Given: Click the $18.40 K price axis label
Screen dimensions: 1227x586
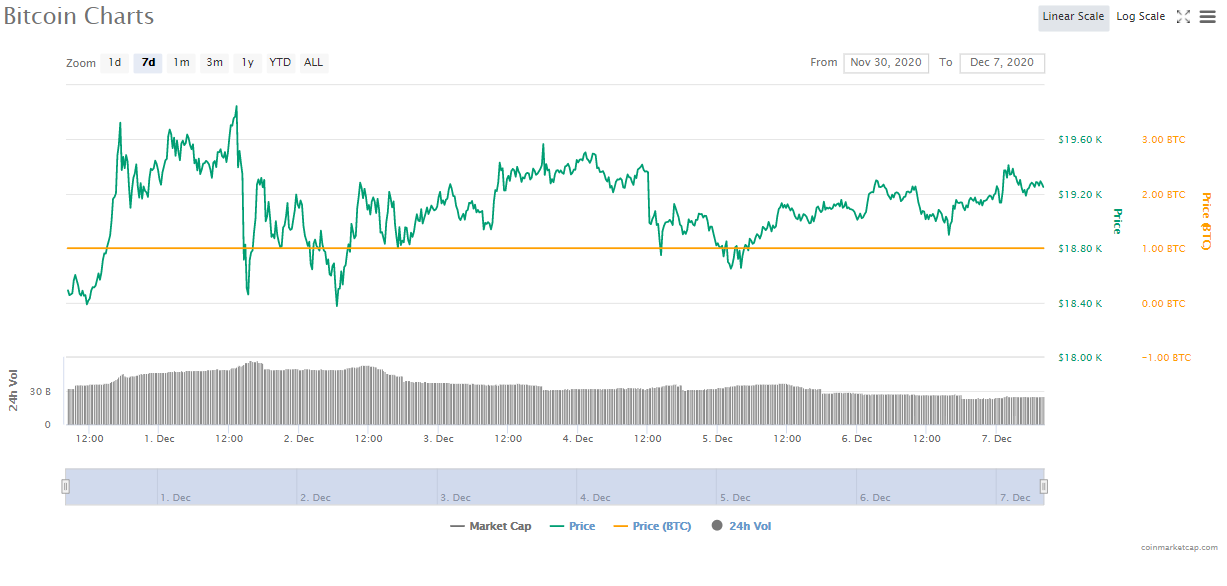Looking at the screenshot, I should [1080, 304].
